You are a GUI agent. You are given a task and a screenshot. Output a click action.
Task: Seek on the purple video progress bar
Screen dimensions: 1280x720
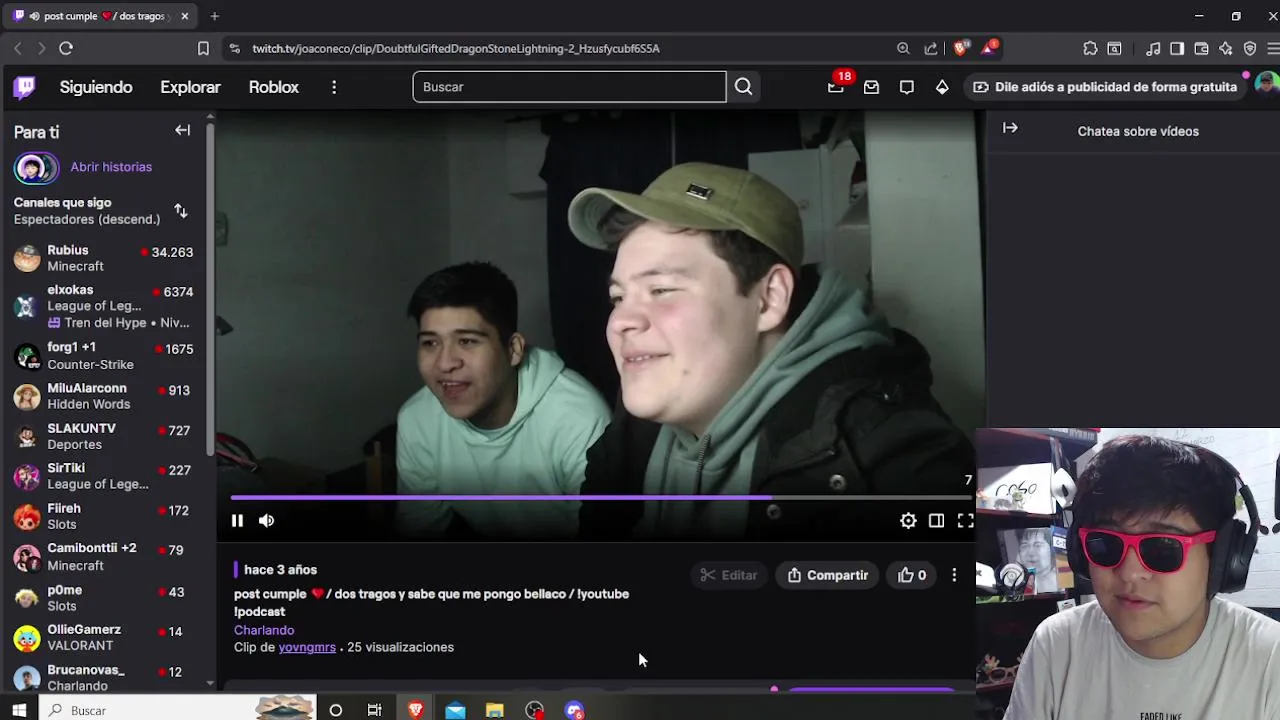(601, 497)
